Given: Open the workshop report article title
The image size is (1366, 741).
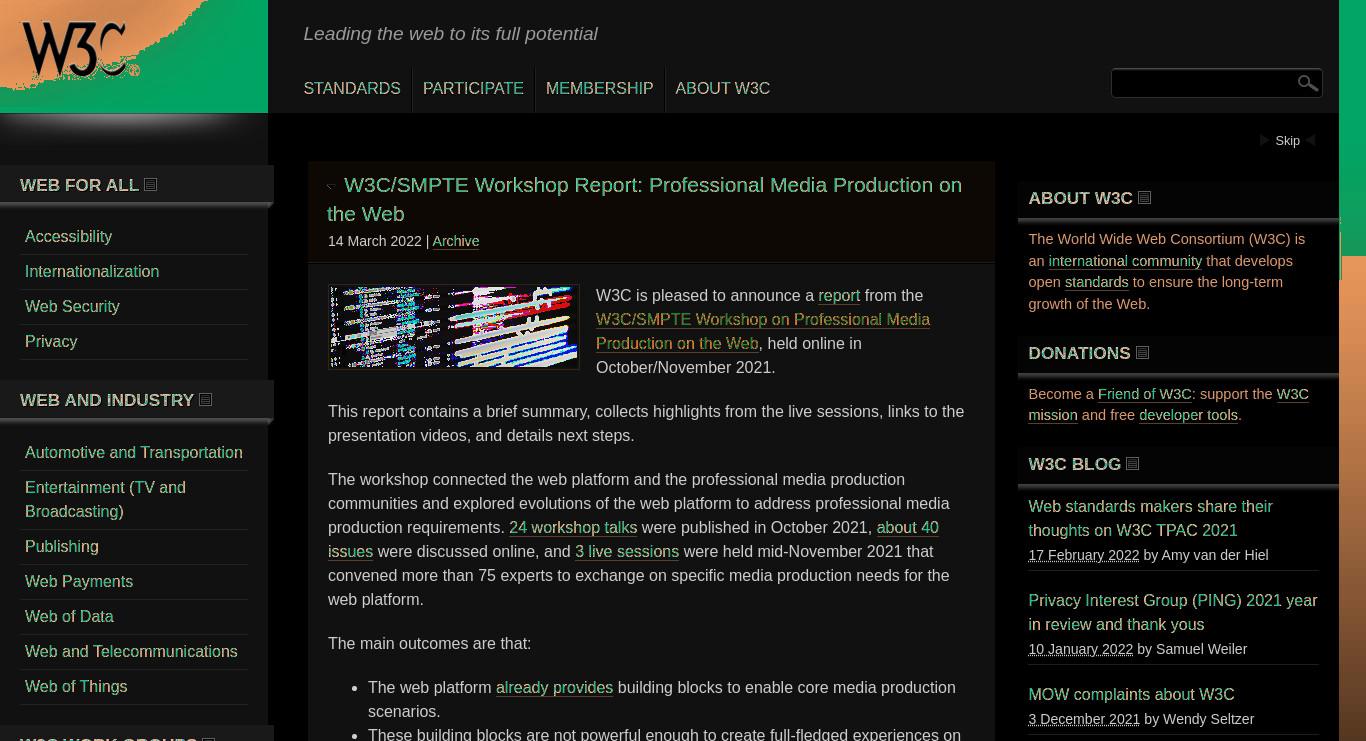Looking at the screenshot, I should [x=645, y=199].
